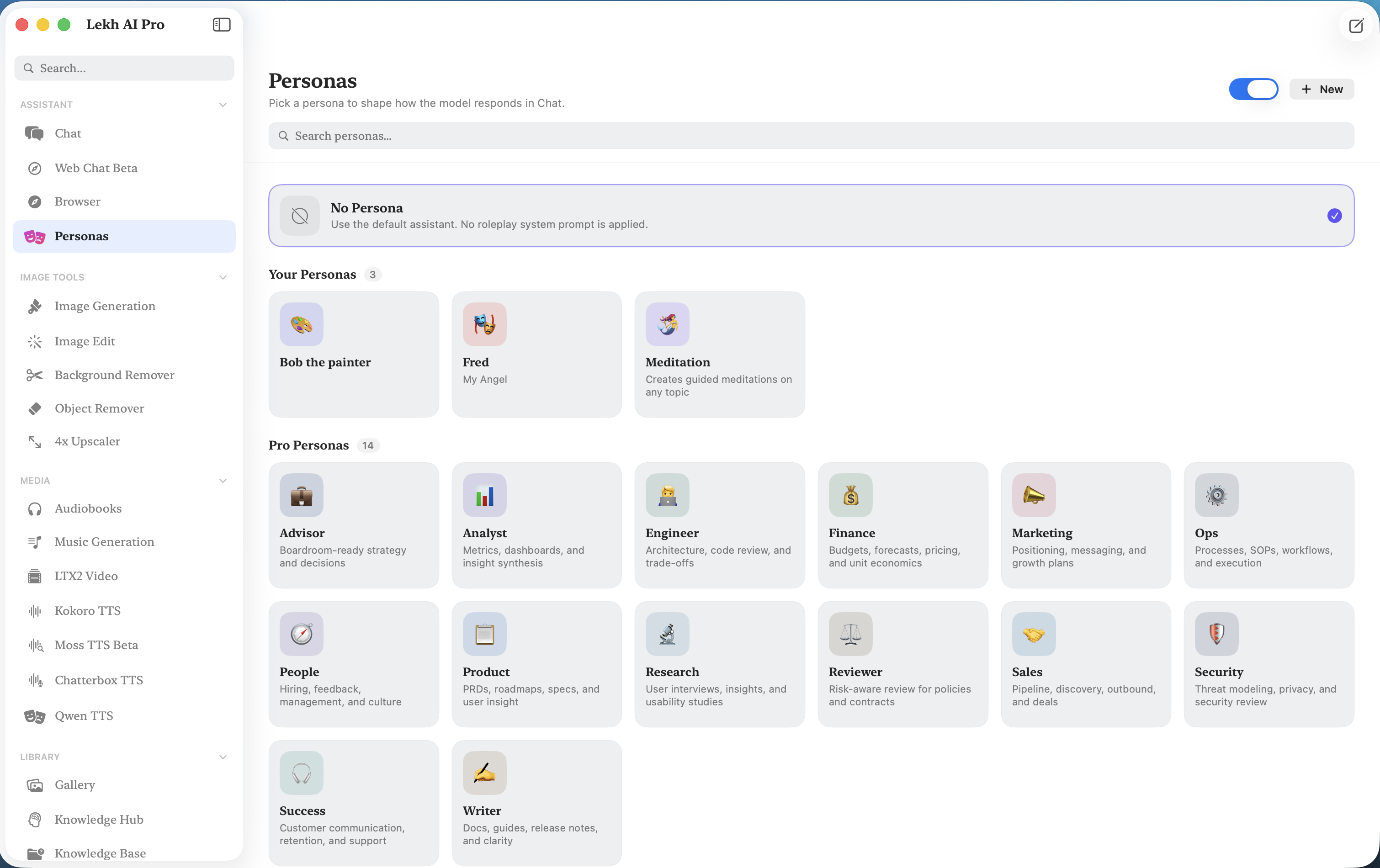Open Chatterbox TTS
Viewport: 1380px width, 868px height.
pyautogui.click(x=124, y=681)
